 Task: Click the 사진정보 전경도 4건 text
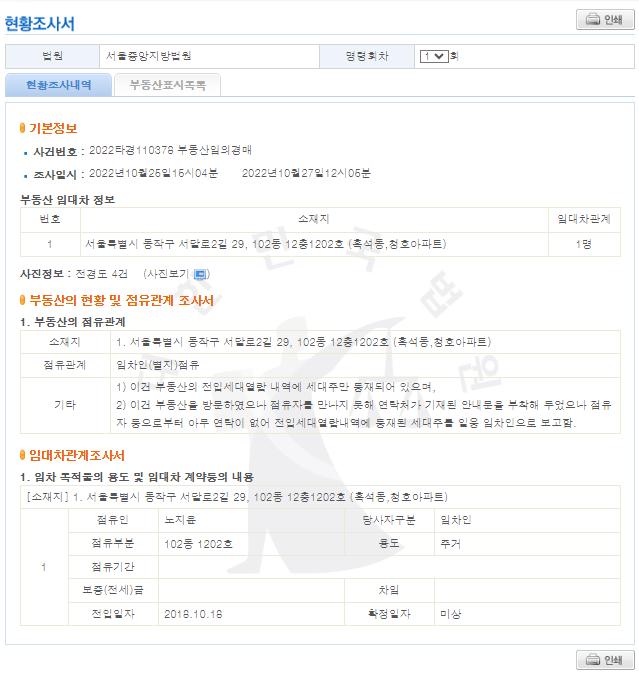click(74, 274)
